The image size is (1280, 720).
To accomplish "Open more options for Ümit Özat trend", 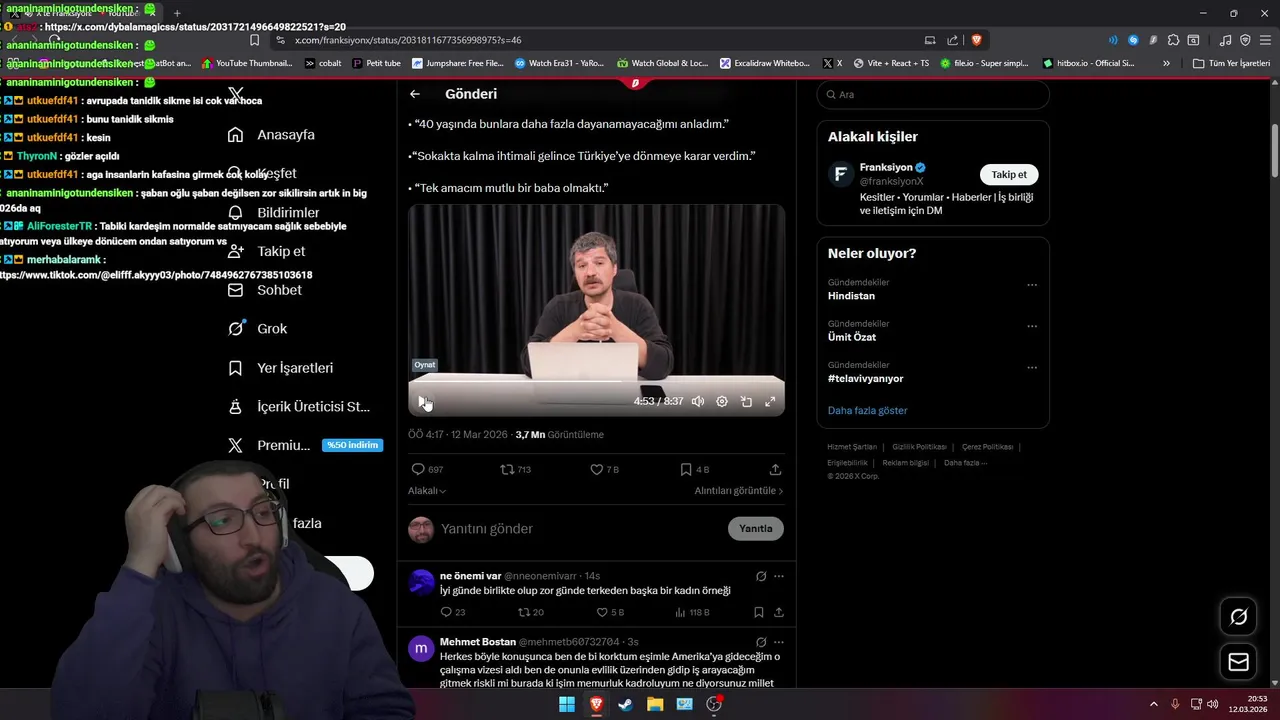I will pyautogui.click(x=1032, y=326).
